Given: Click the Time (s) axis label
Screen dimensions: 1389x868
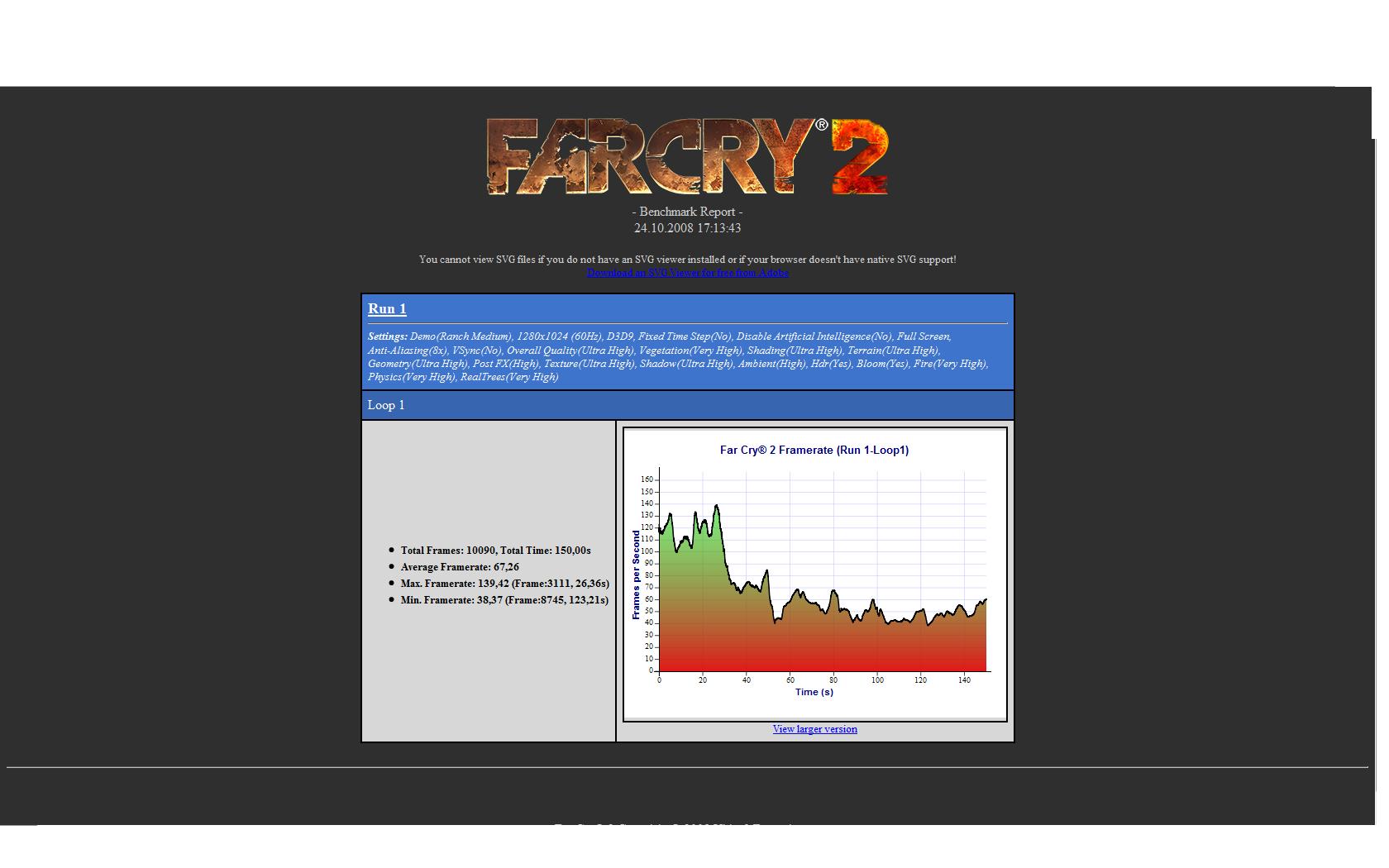Looking at the screenshot, I should (x=814, y=693).
